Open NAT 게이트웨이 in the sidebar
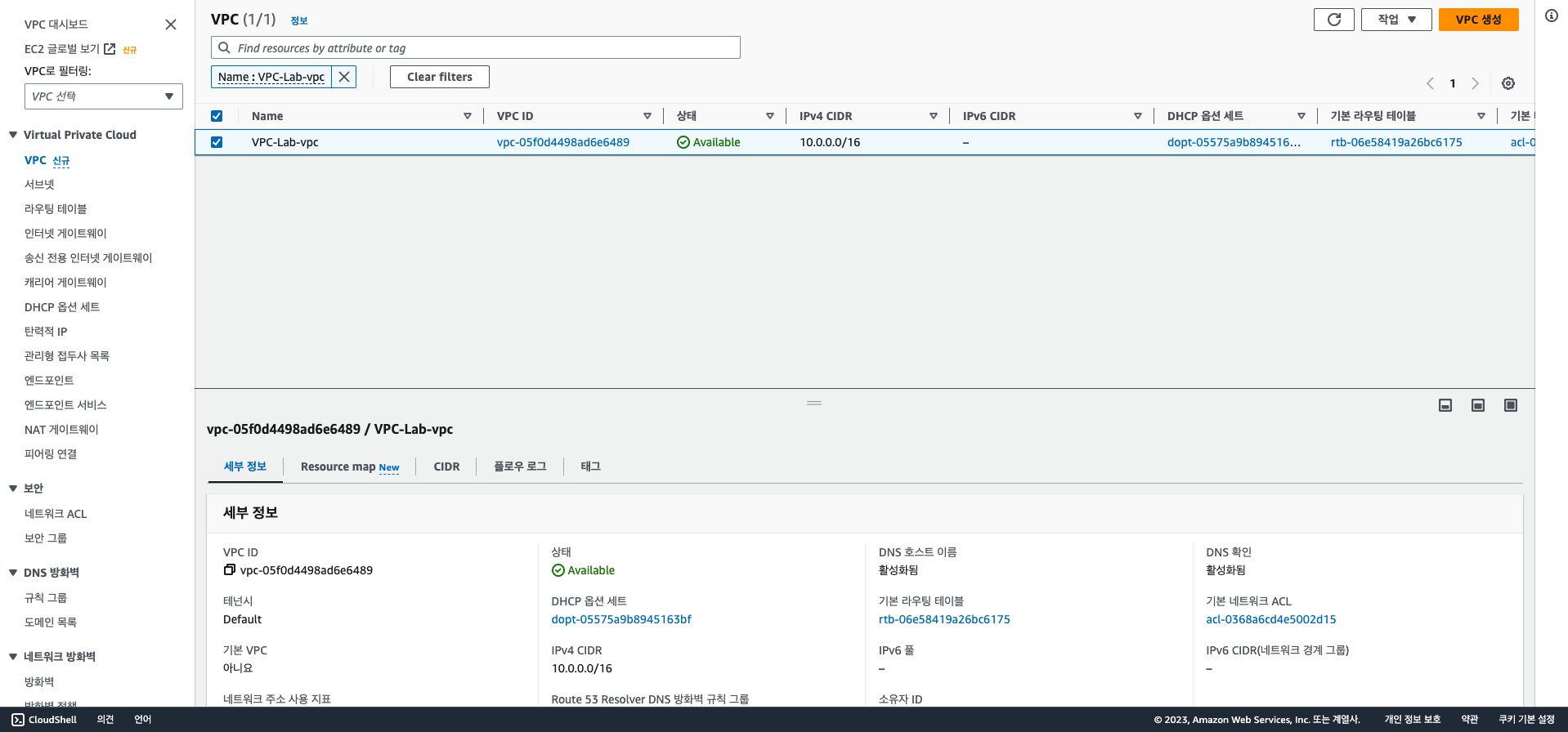Viewport: 1568px width, 732px height. [61, 430]
